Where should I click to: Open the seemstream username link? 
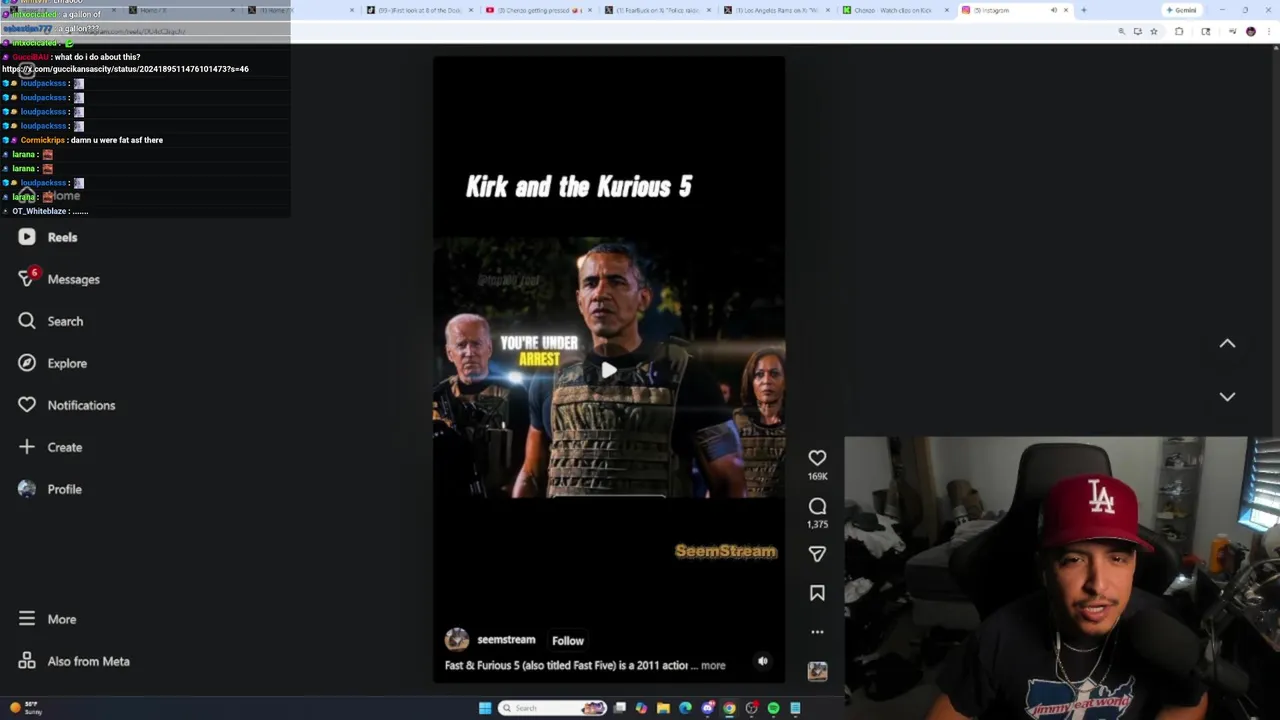(506, 640)
